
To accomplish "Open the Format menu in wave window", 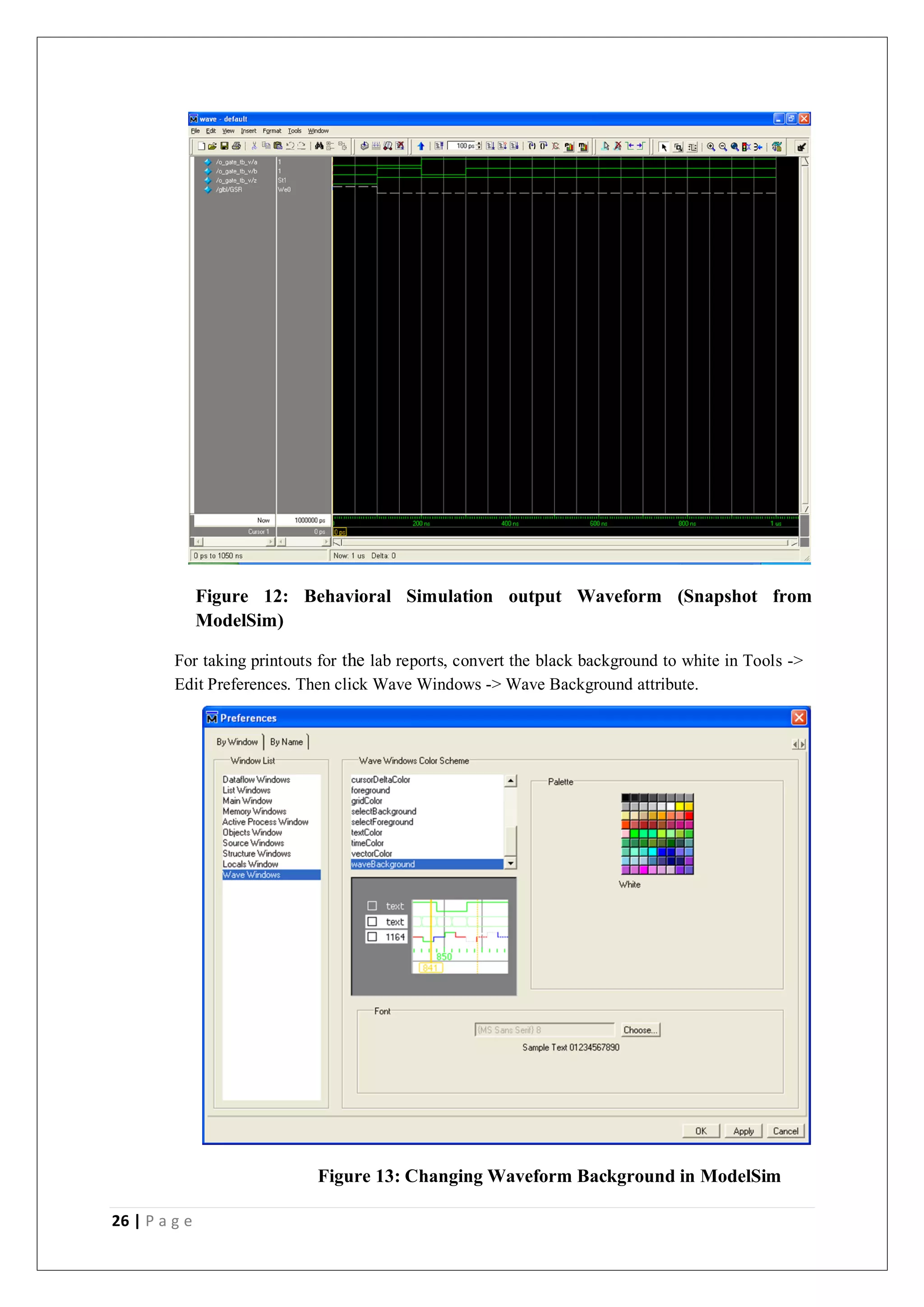I will [x=272, y=131].
